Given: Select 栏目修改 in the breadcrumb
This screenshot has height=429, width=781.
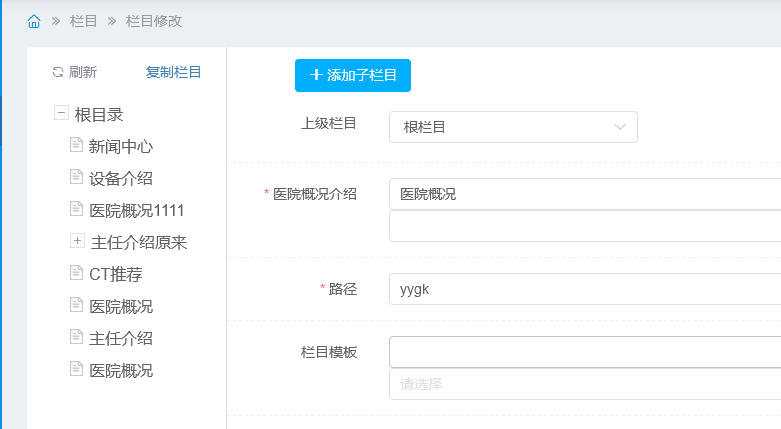Looking at the screenshot, I should point(154,21).
